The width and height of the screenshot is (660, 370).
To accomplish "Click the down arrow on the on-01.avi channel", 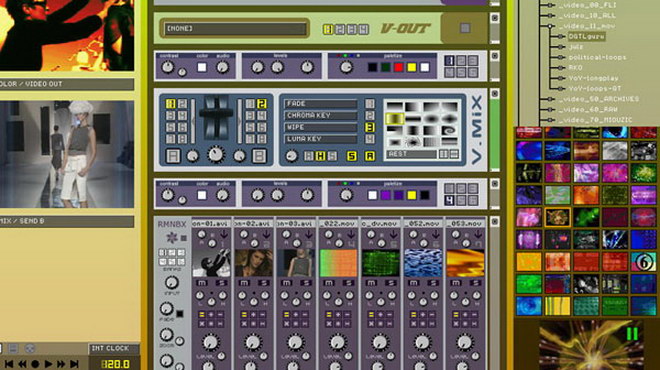I will tap(224, 234).
